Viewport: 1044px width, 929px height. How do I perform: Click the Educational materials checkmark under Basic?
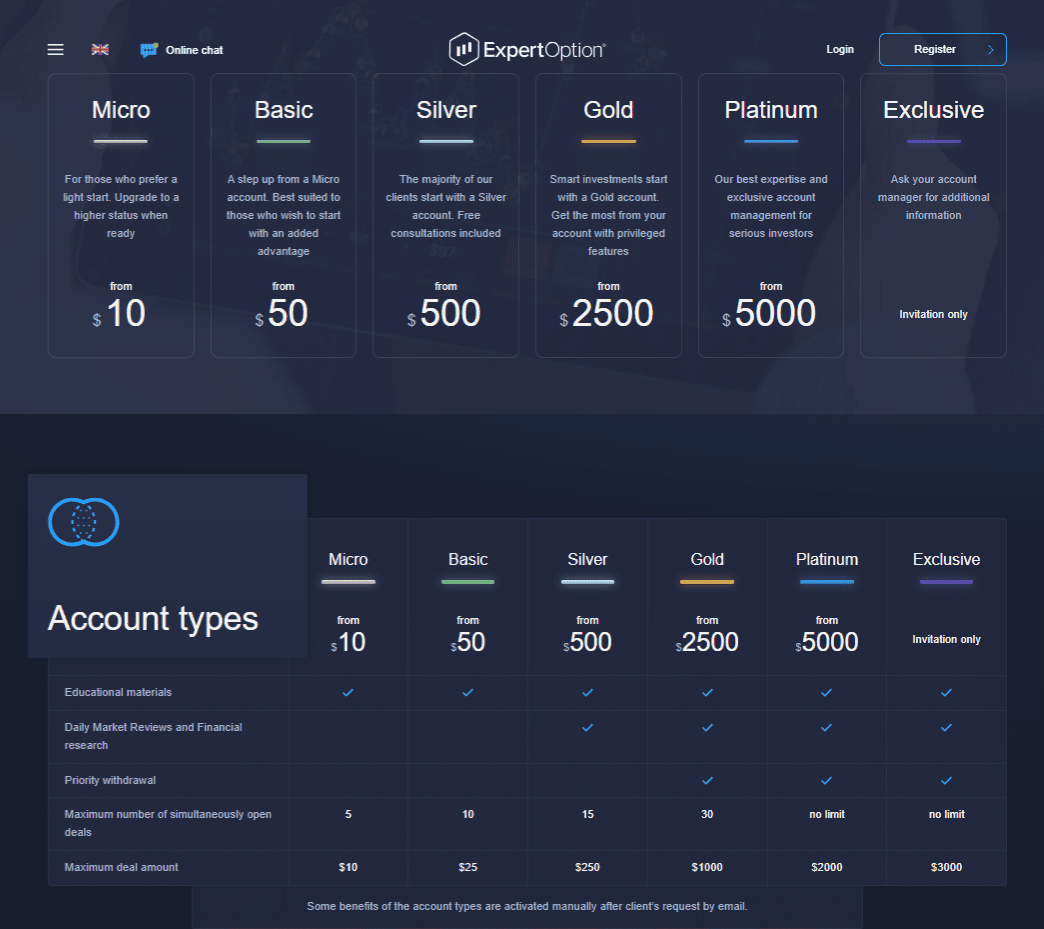coord(468,692)
